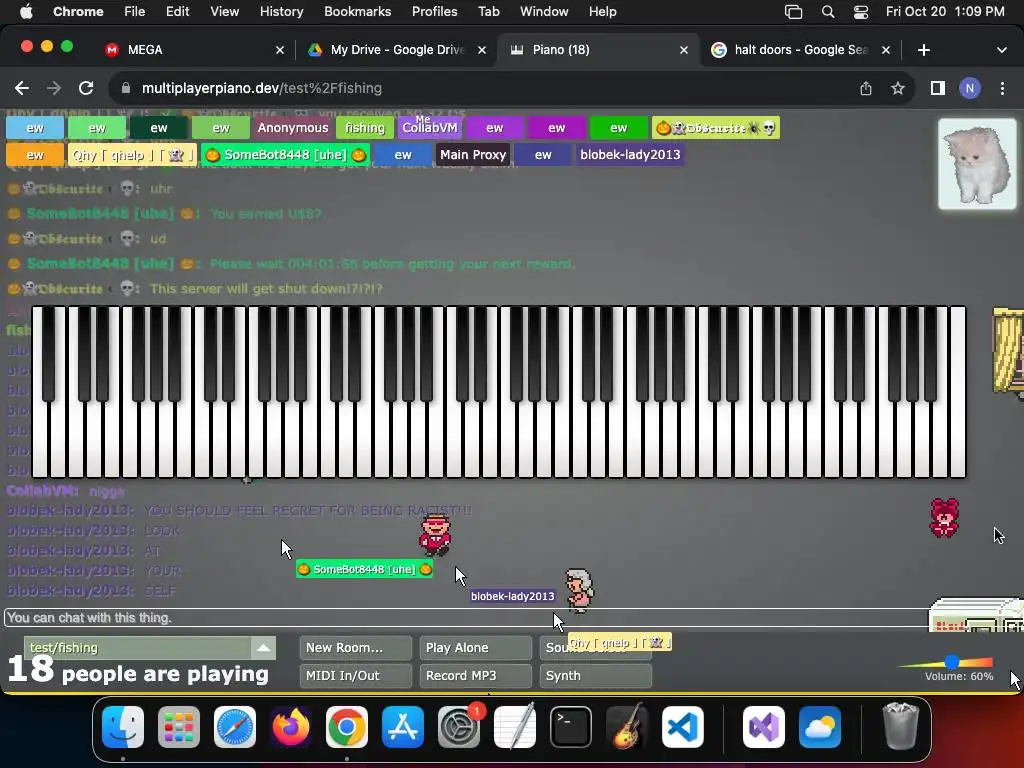Open Launchpad from the dock
Image resolution: width=1024 pixels, height=768 pixels.
pyautogui.click(x=179, y=727)
